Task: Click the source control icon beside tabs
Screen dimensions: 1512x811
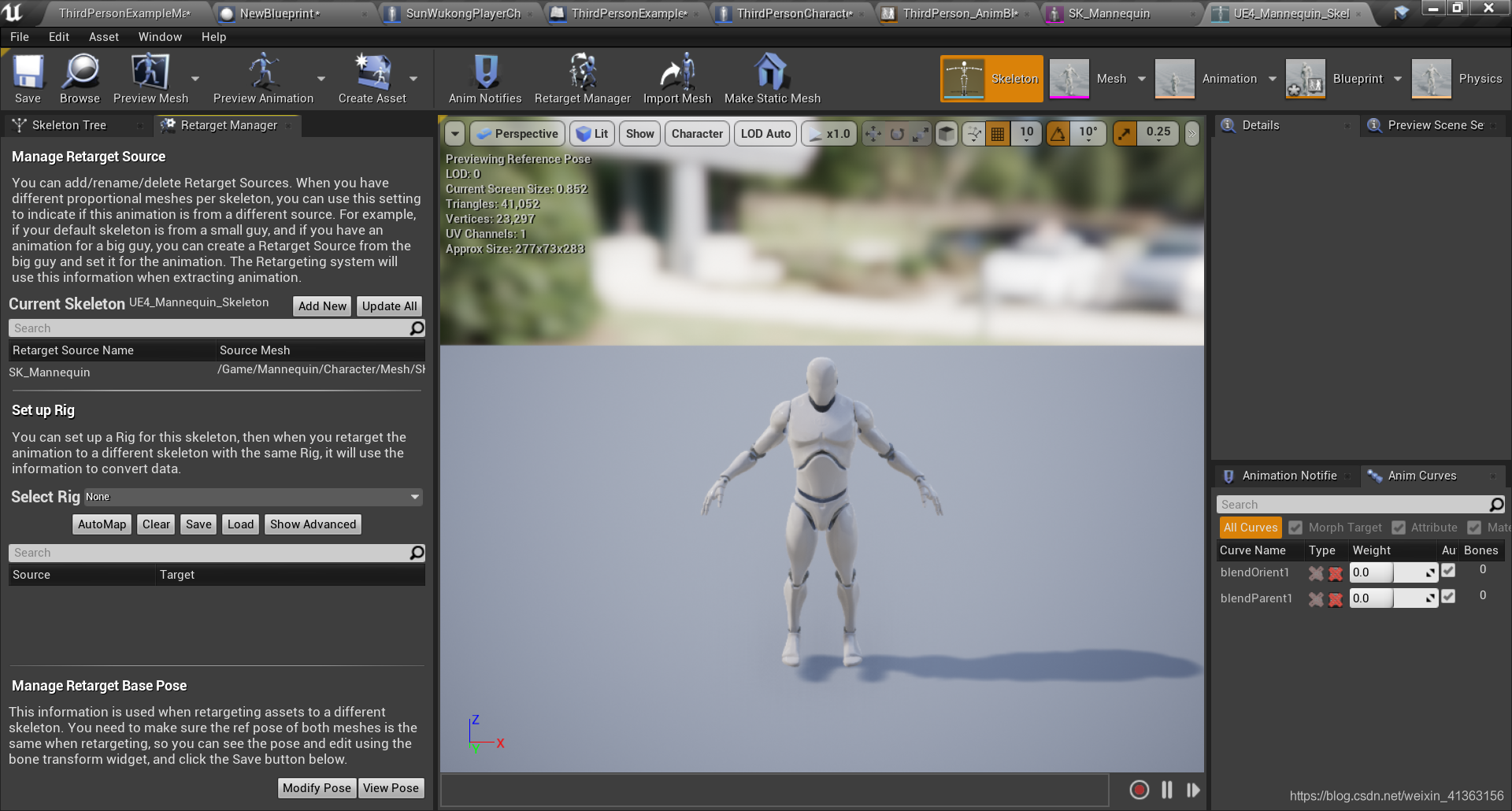Action: (1402, 13)
